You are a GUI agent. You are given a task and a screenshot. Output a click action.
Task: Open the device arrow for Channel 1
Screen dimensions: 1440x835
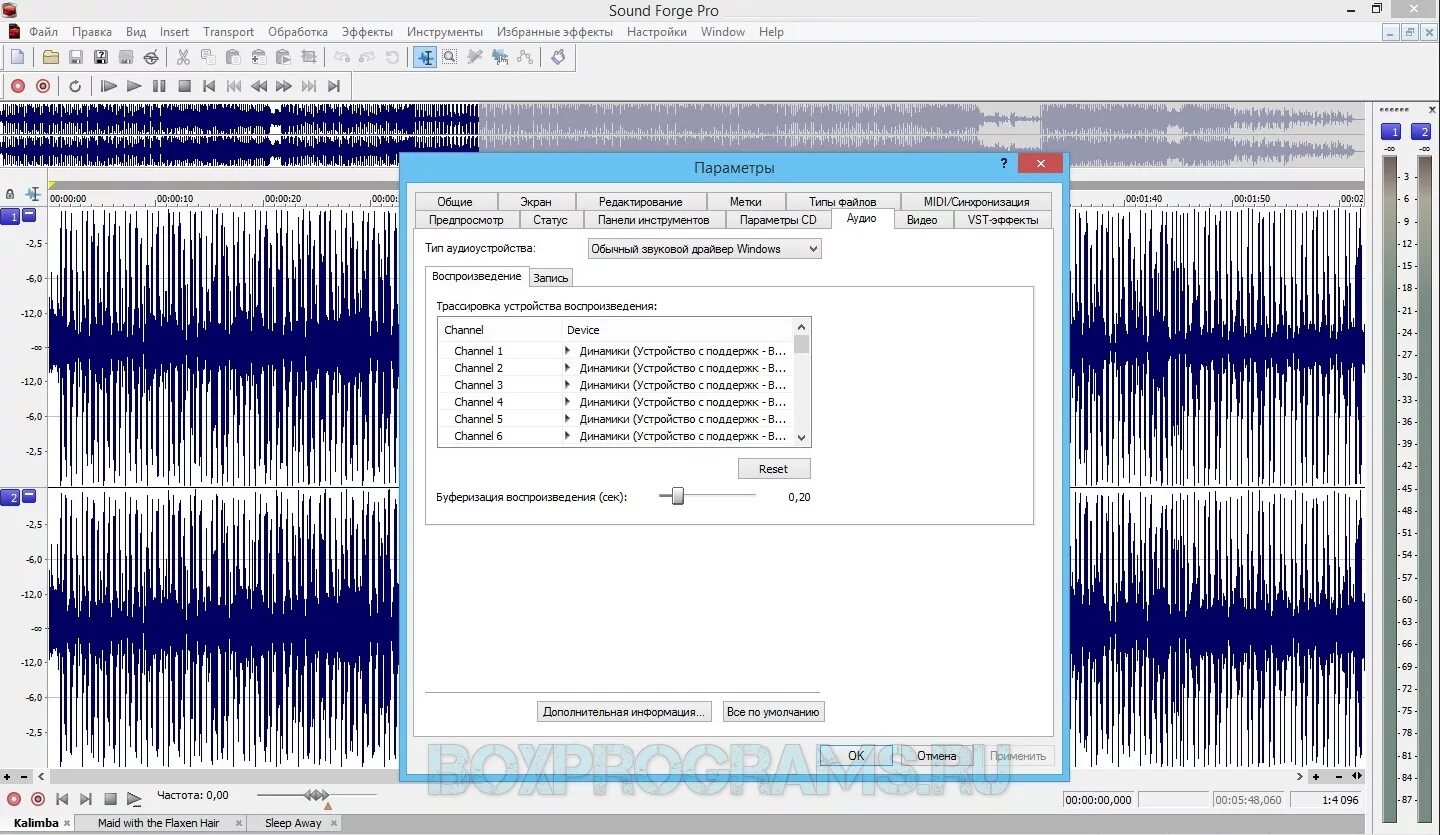[x=567, y=351]
